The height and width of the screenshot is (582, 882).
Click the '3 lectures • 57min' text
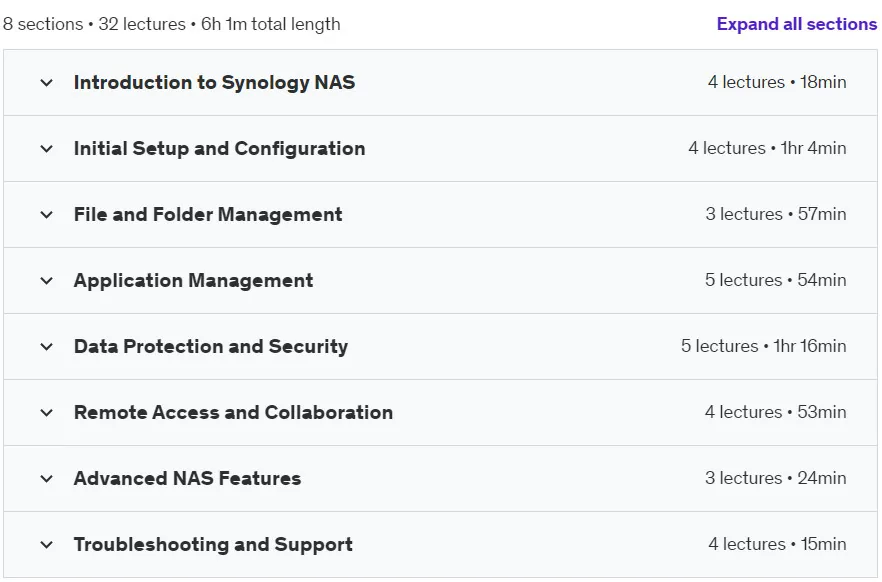[x=776, y=214]
